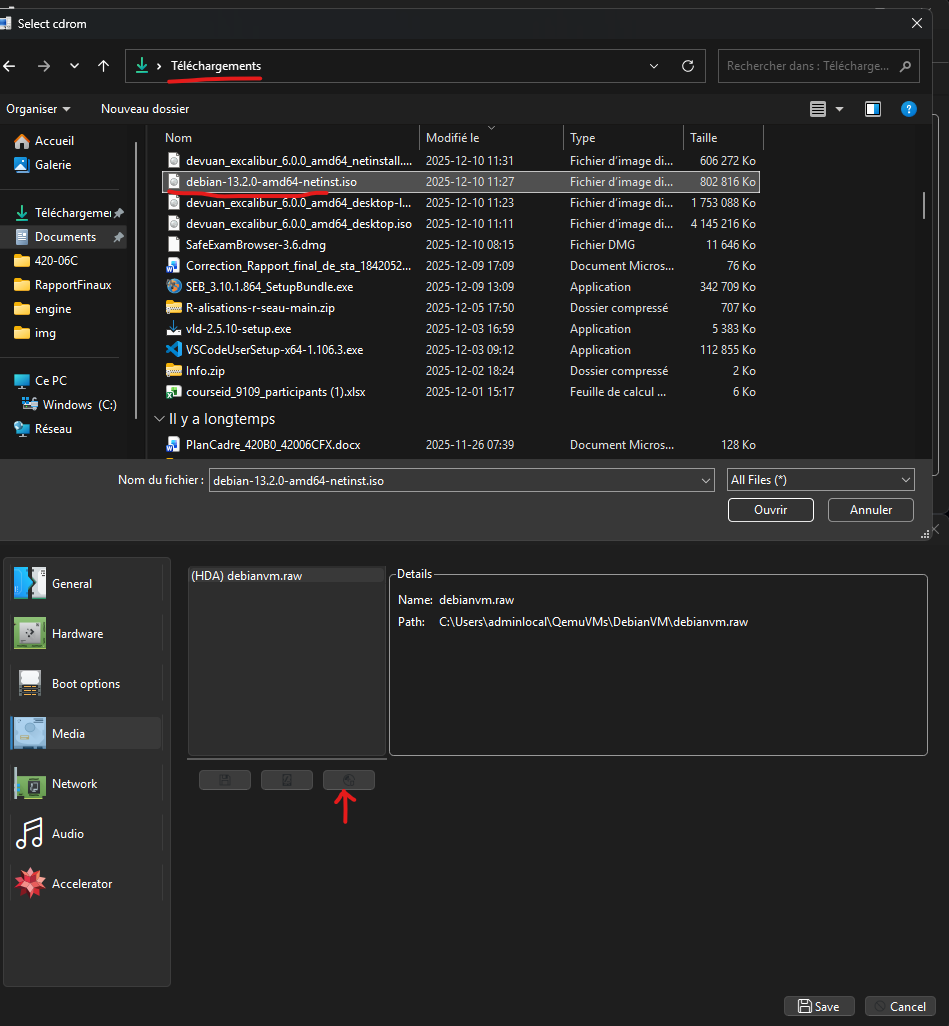Click the add CD-ROM media button

(348, 780)
